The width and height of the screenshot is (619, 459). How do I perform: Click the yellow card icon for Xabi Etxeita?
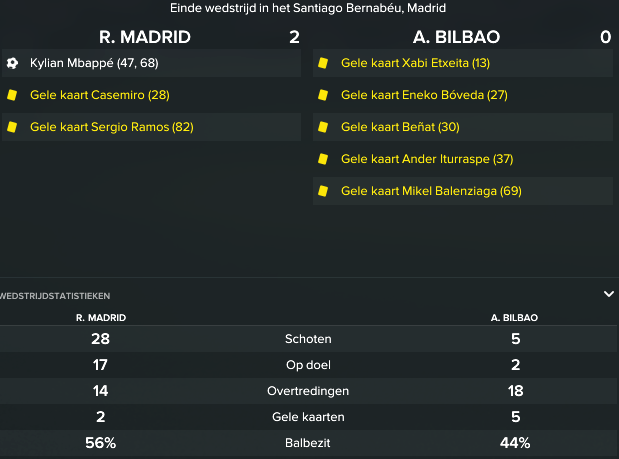click(323, 63)
